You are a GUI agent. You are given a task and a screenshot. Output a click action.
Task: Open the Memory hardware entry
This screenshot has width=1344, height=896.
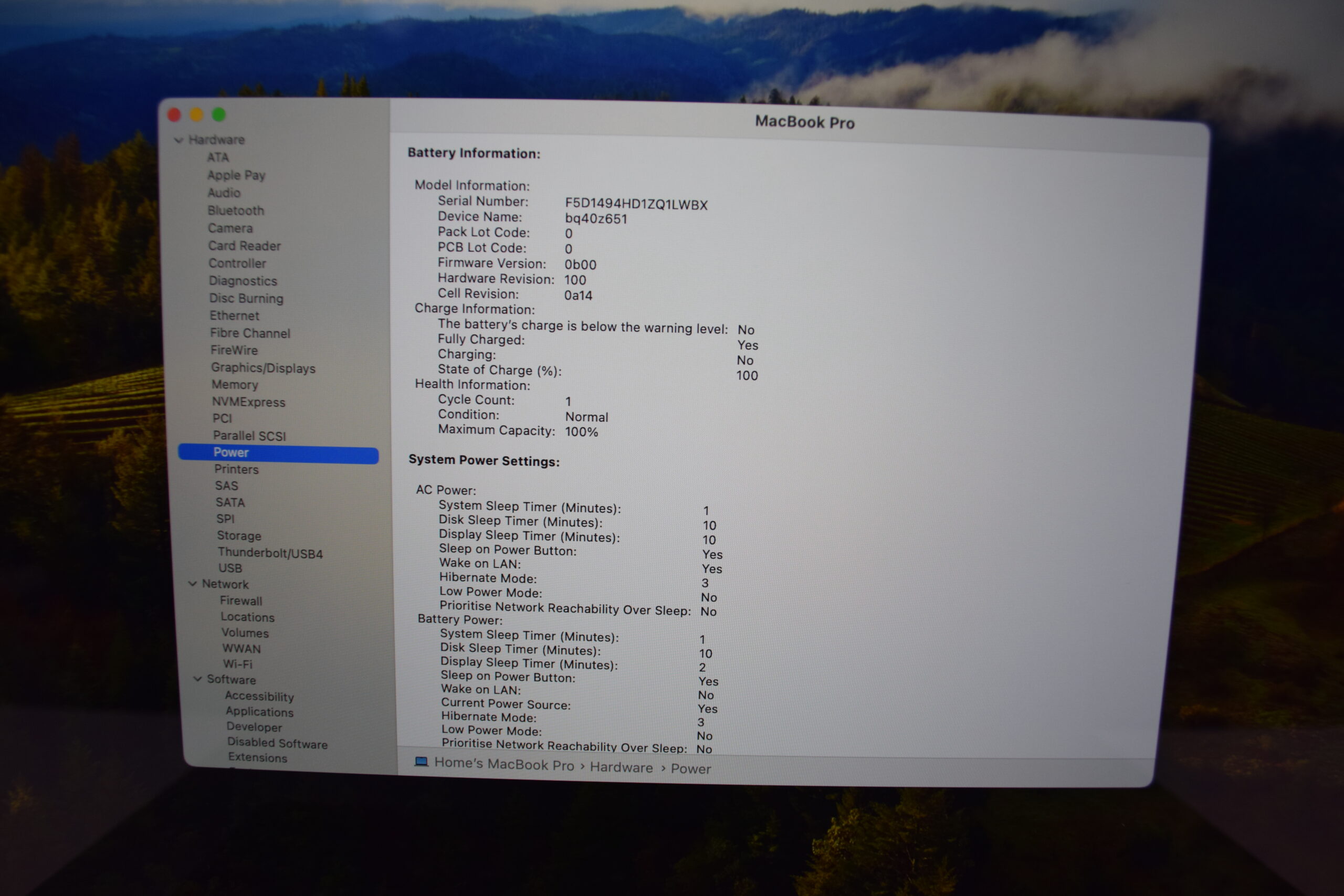tap(235, 385)
